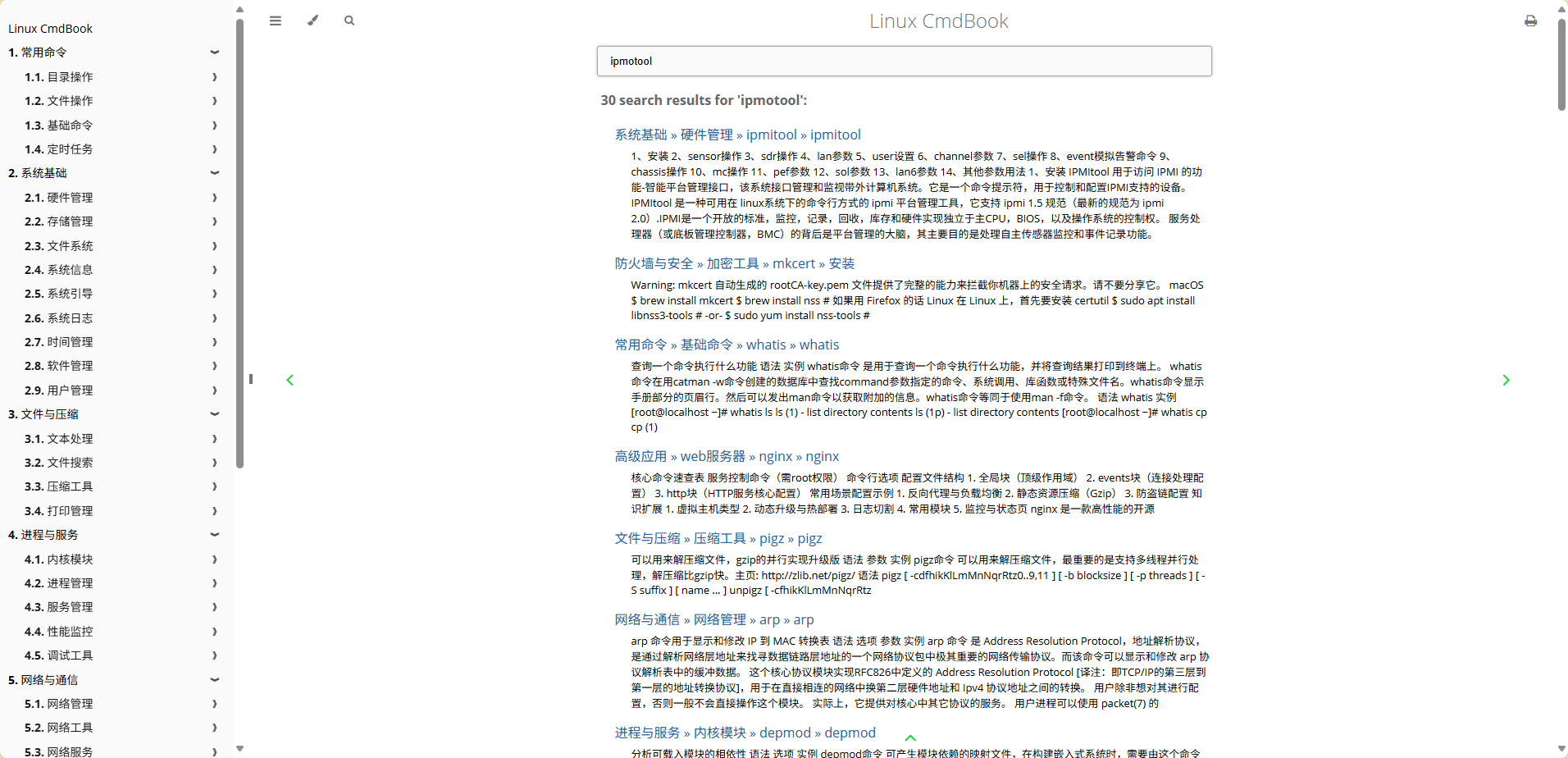1568x758 pixels.
Task: Go to previous chapter arrow
Action: point(289,380)
